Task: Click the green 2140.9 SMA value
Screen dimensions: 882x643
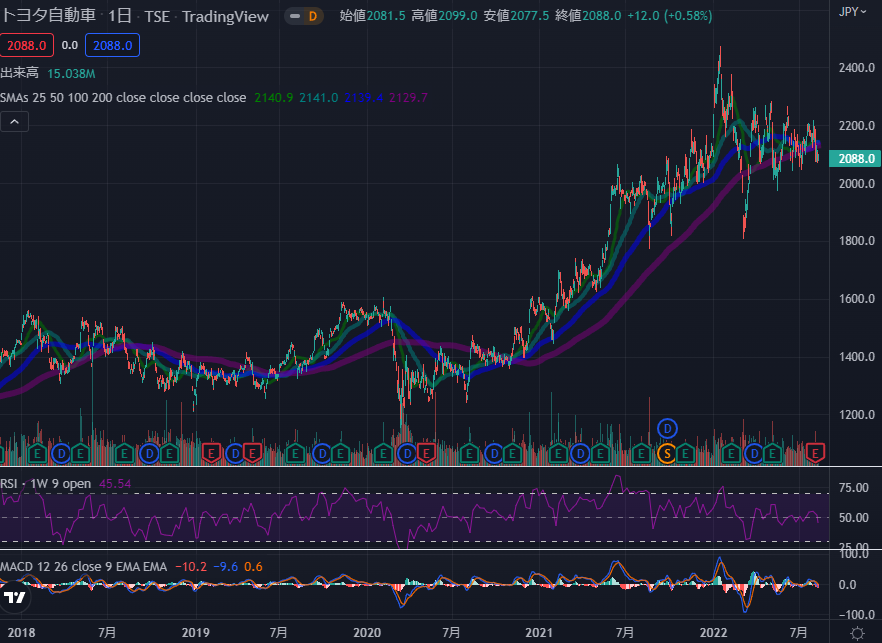Action: 274,98
